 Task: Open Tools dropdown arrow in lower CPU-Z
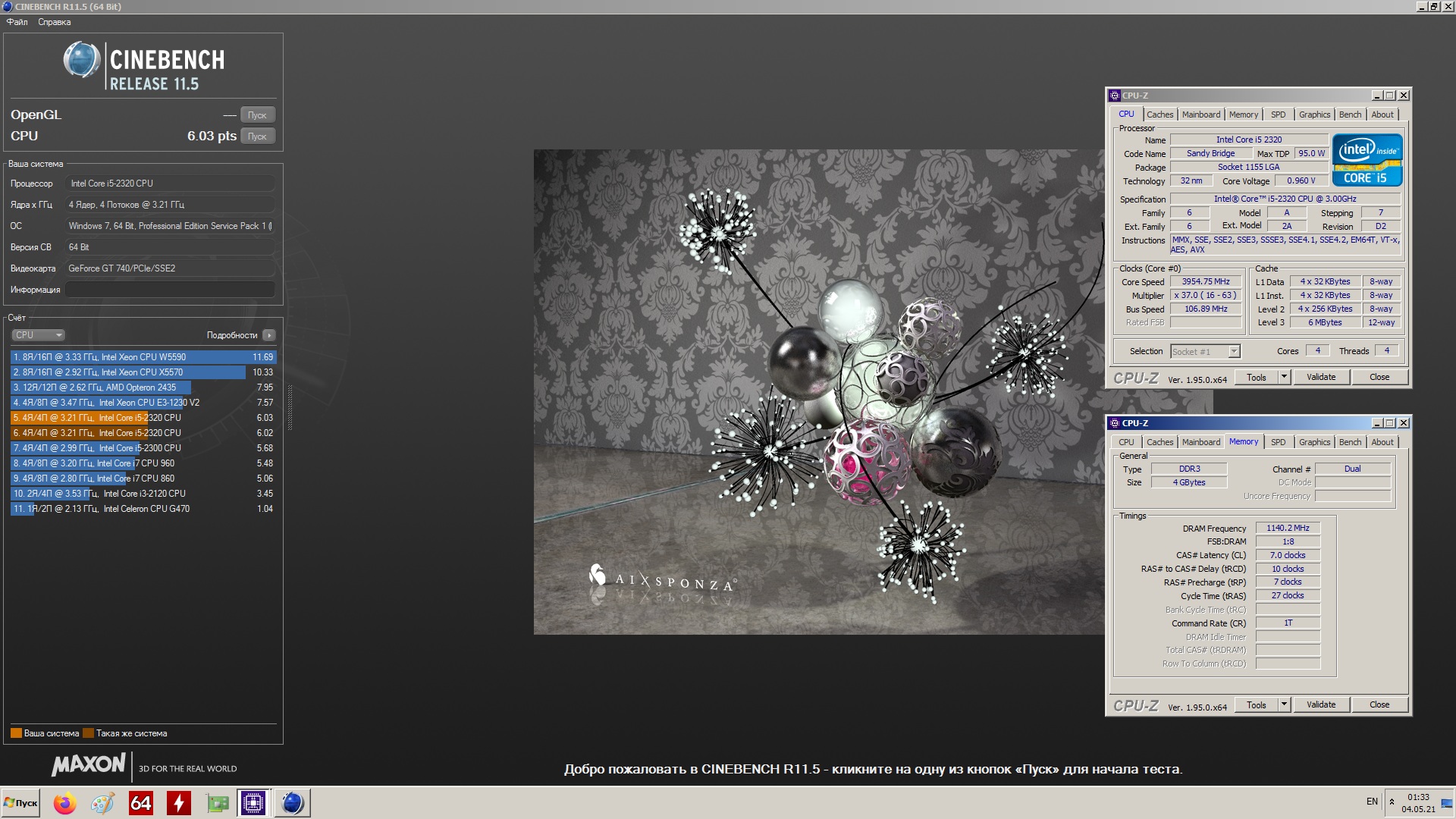(1284, 705)
